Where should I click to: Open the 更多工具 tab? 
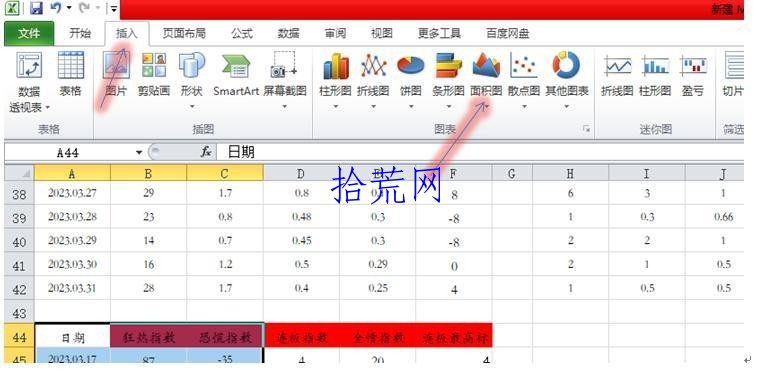[x=439, y=33]
